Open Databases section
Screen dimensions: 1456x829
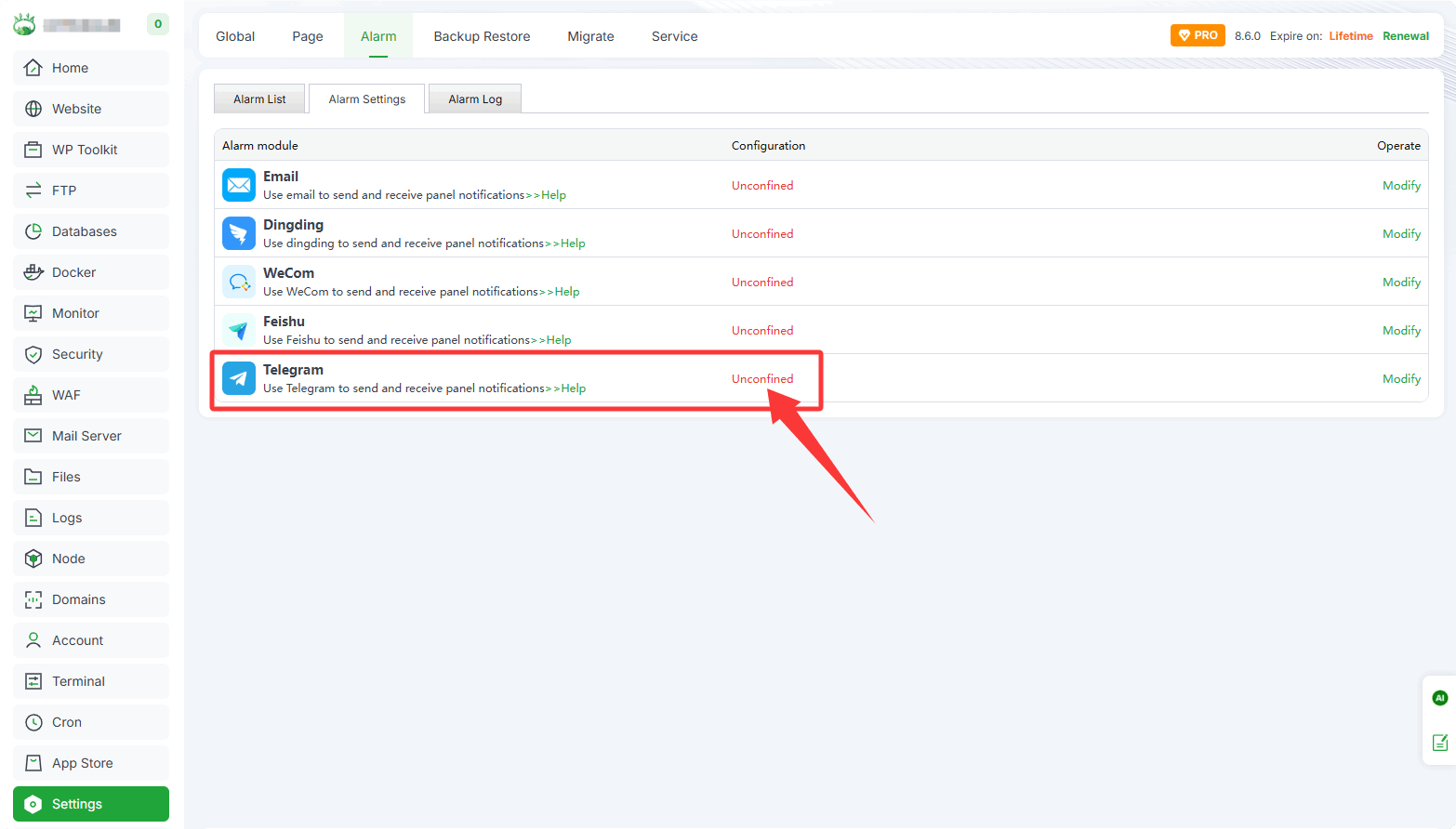pyautogui.click(x=91, y=231)
